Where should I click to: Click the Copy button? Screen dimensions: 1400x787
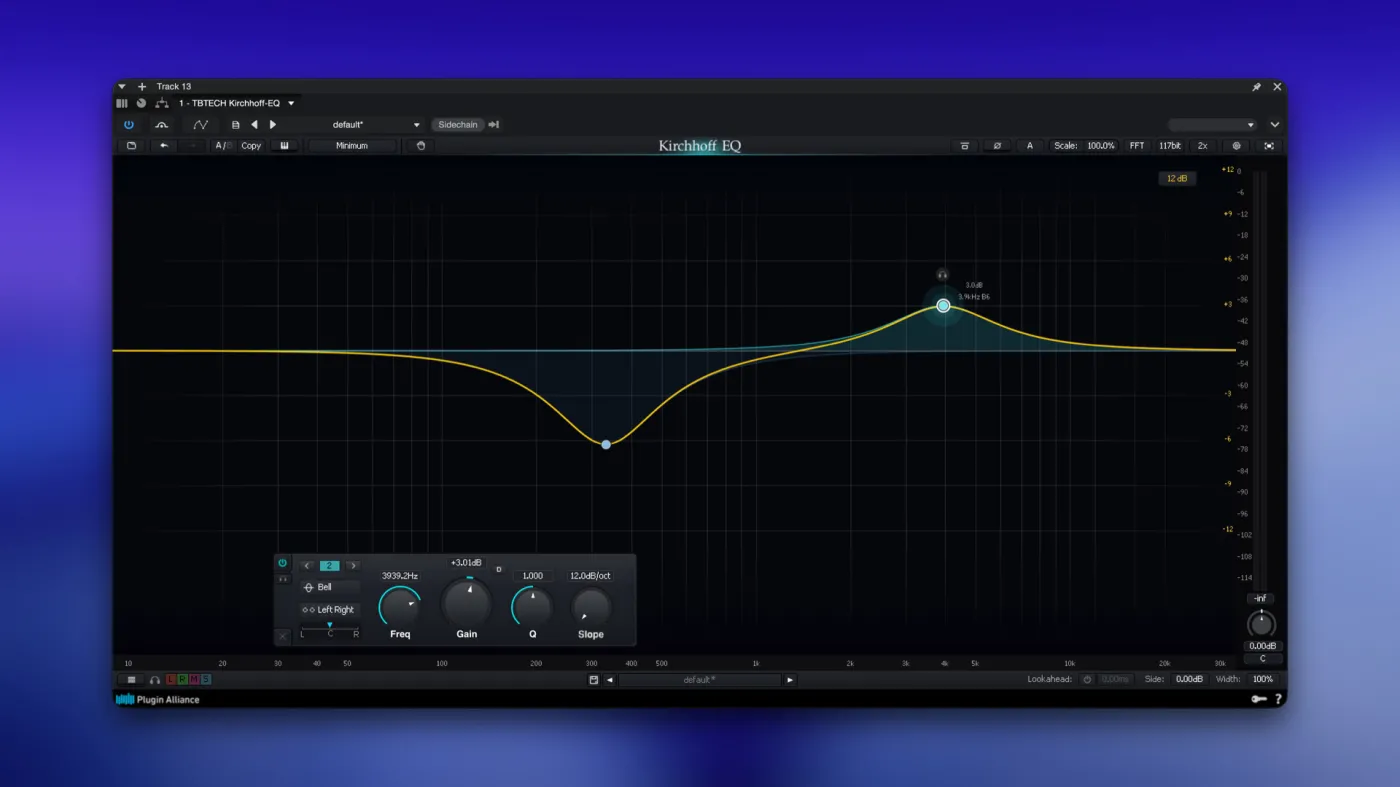(x=251, y=146)
